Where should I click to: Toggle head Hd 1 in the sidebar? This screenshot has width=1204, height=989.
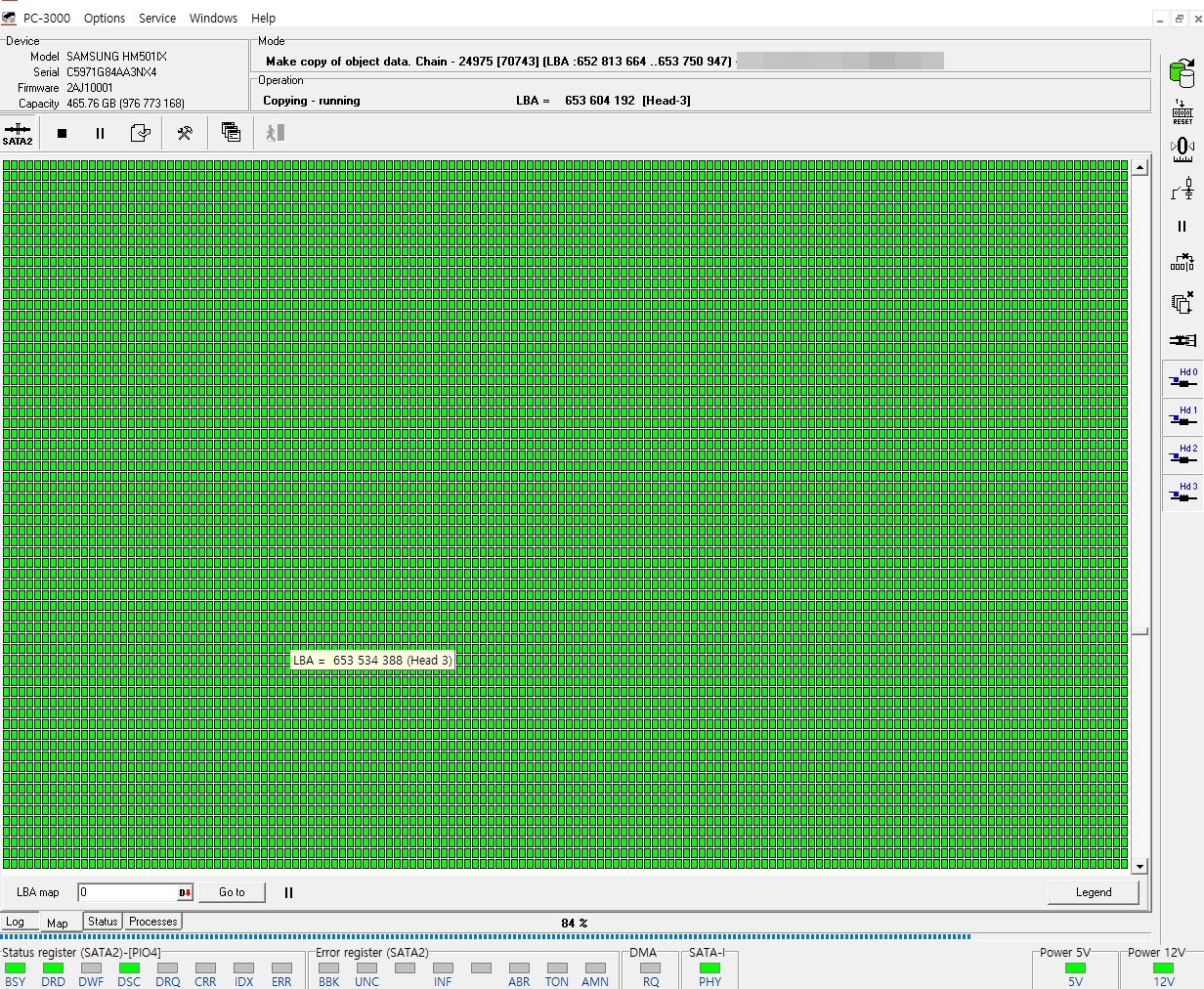tap(1182, 416)
